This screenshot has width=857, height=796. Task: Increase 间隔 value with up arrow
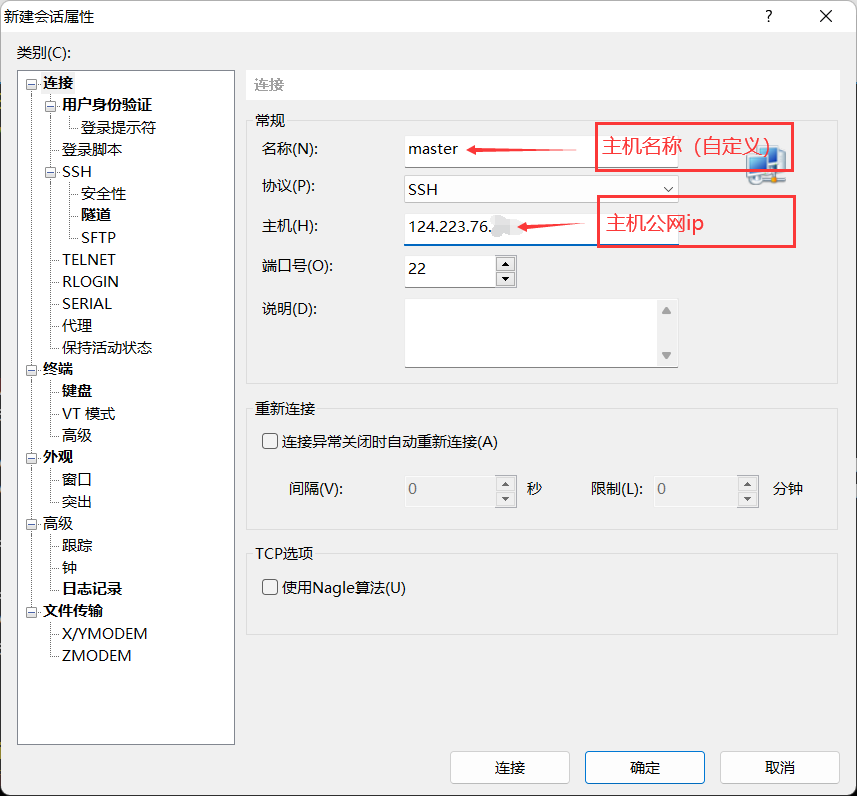point(506,484)
